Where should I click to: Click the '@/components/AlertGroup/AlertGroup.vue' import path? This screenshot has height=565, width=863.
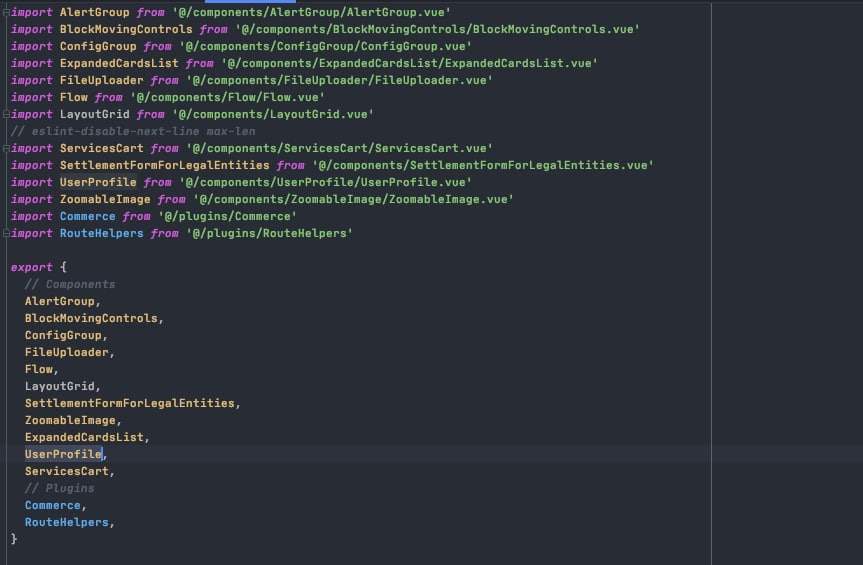312,12
